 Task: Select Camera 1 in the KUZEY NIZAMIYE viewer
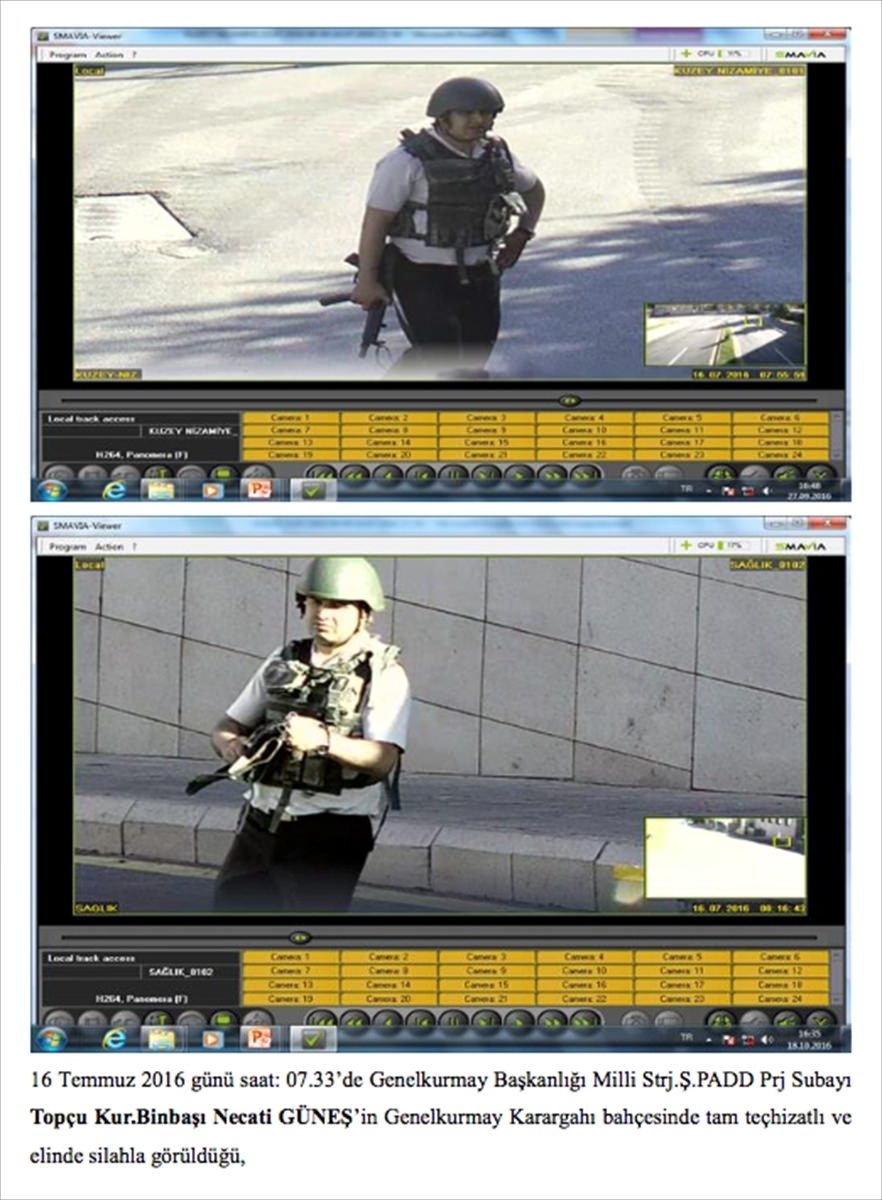click(x=290, y=418)
